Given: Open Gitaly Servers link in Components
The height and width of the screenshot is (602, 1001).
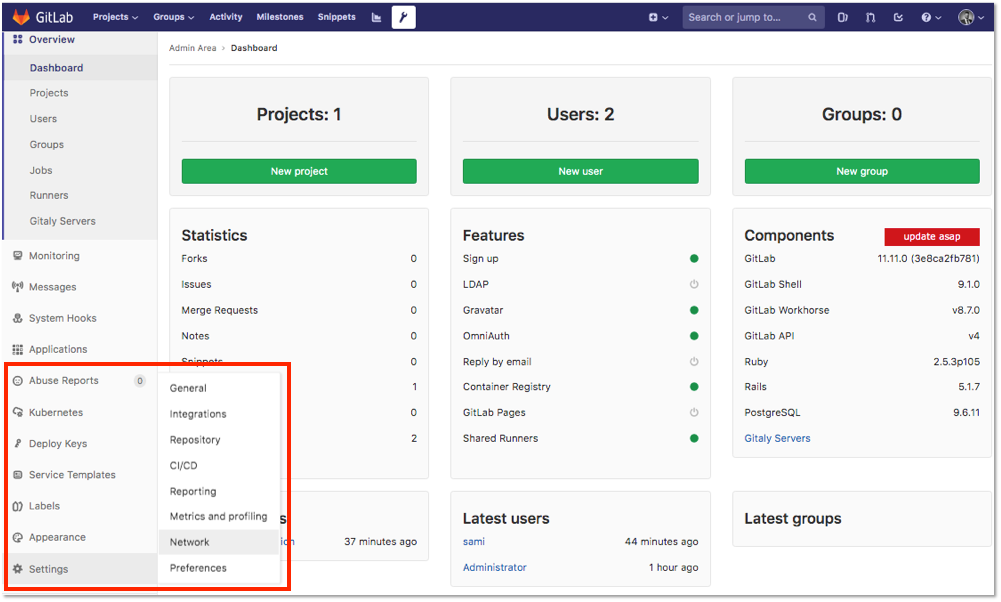Looking at the screenshot, I should pos(777,439).
